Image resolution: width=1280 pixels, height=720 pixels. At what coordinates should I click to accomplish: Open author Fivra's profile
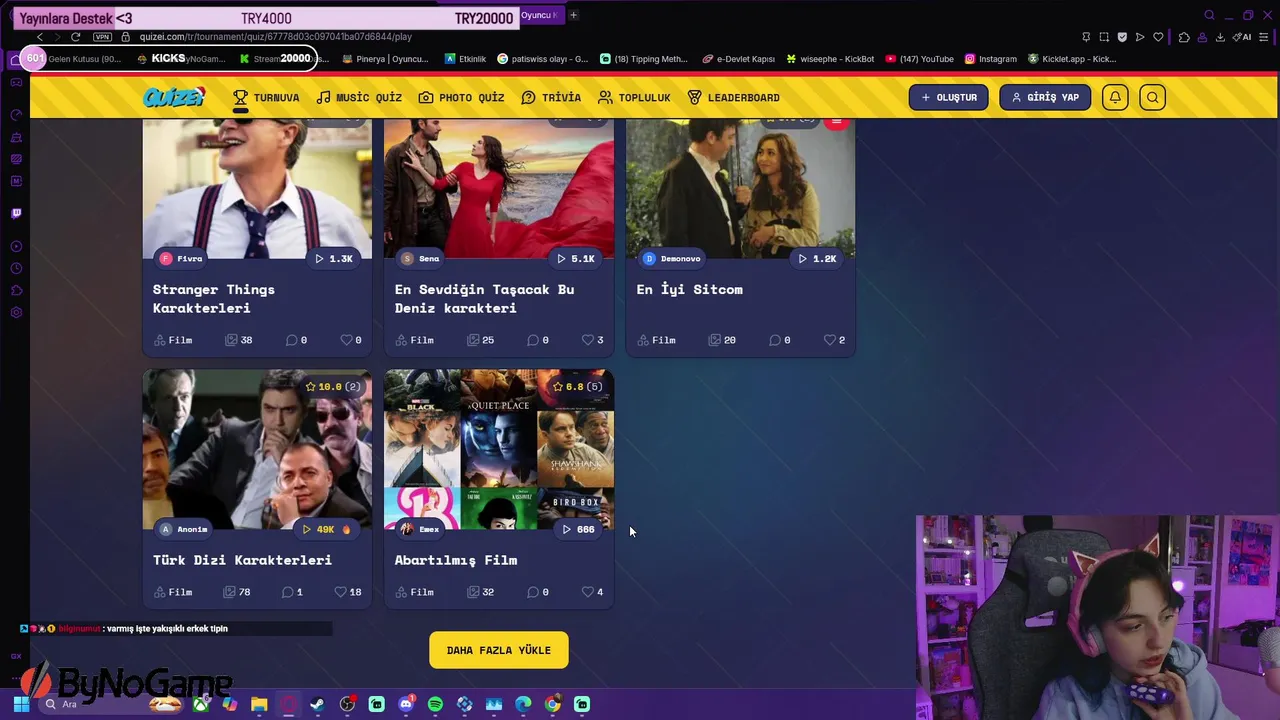click(x=181, y=258)
